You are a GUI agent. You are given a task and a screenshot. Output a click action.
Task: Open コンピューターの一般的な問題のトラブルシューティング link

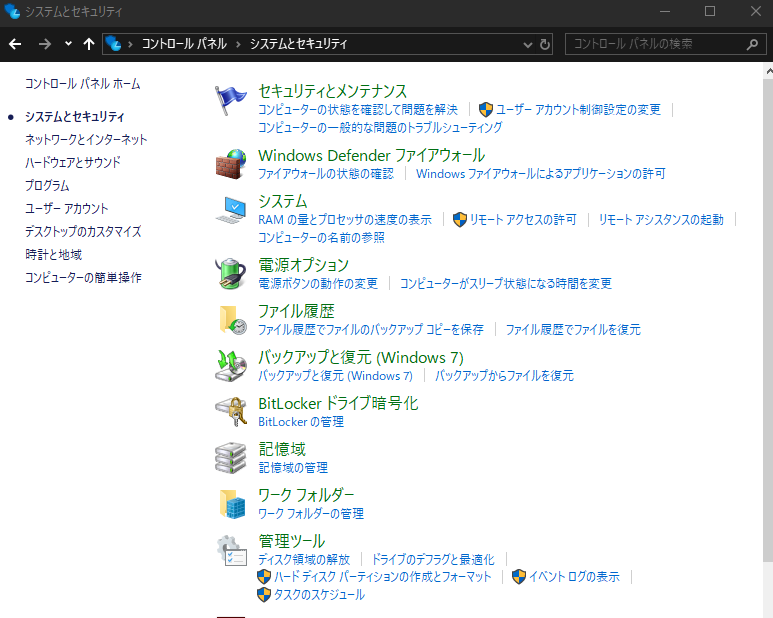pyautogui.click(x=380, y=127)
